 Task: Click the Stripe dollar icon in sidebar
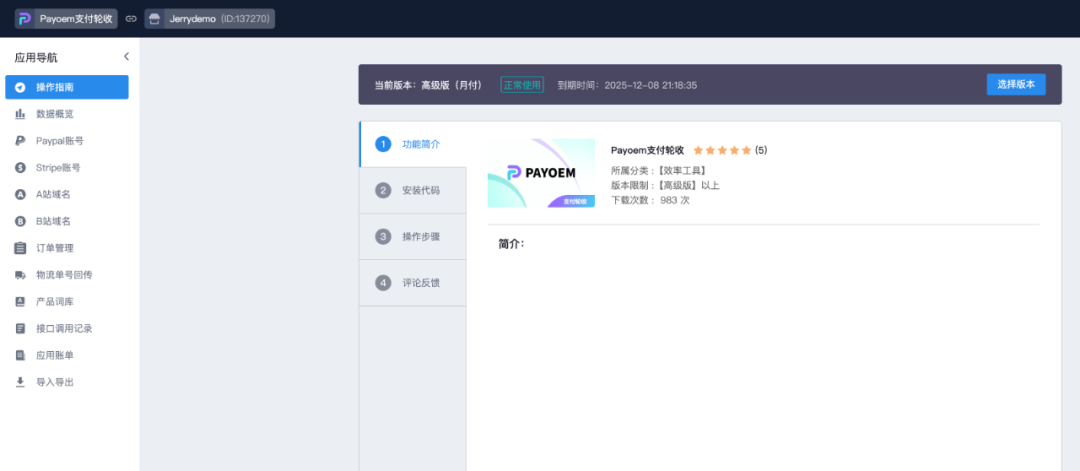[20, 167]
